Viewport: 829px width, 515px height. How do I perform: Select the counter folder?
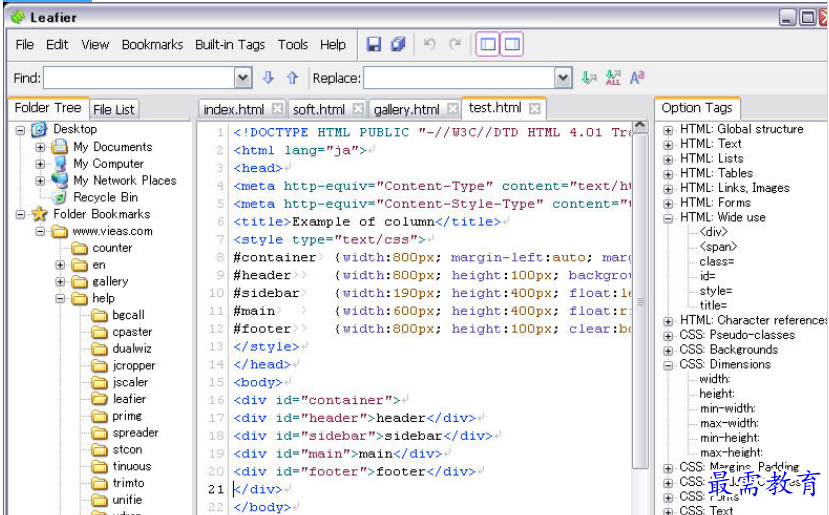click(x=112, y=248)
